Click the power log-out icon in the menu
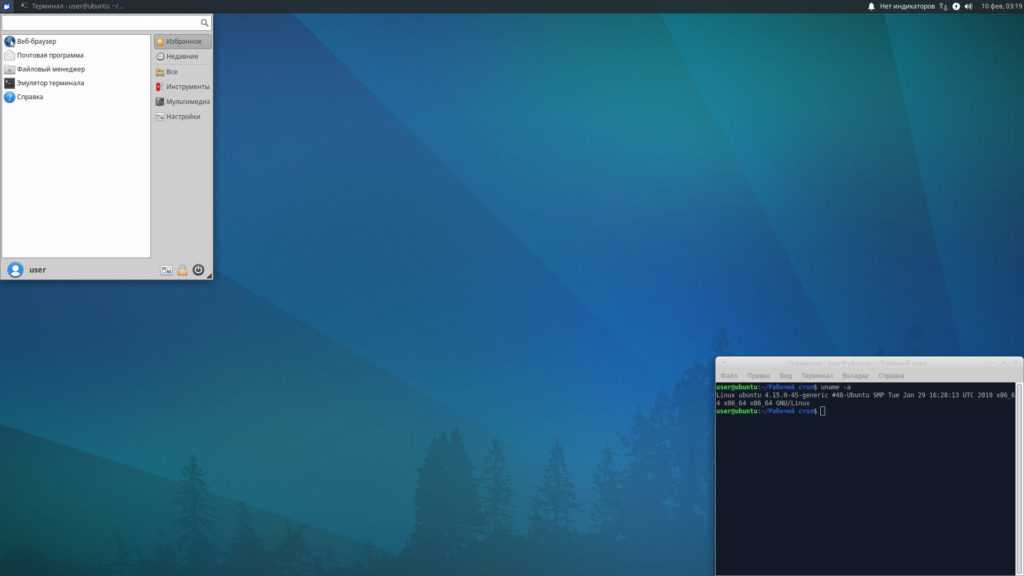1024x576 pixels. pyautogui.click(x=199, y=270)
